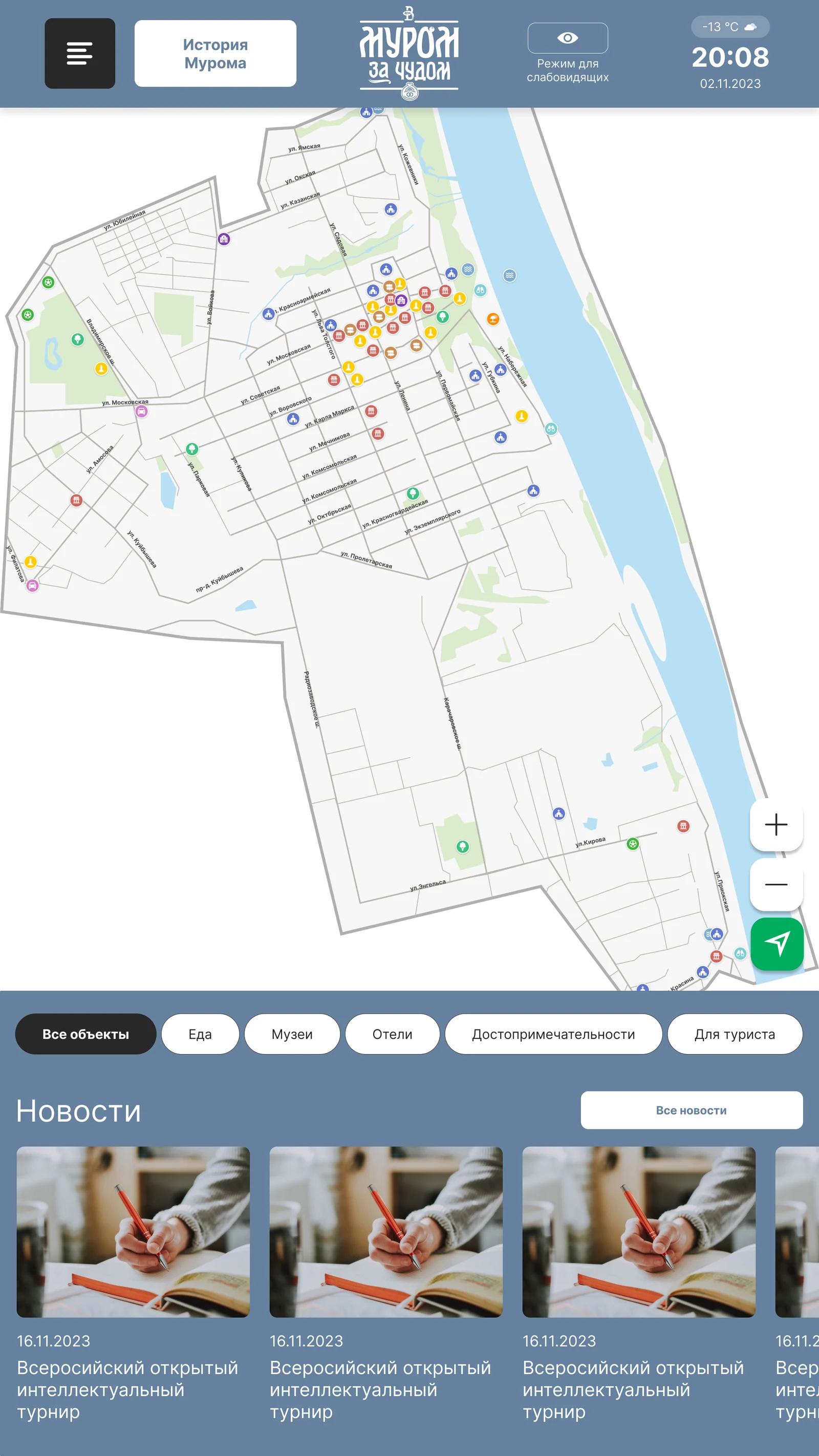The height and width of the screenshot is (1456, 819).
Task: Zoom in the map with plus
Action: click(776, 824)
